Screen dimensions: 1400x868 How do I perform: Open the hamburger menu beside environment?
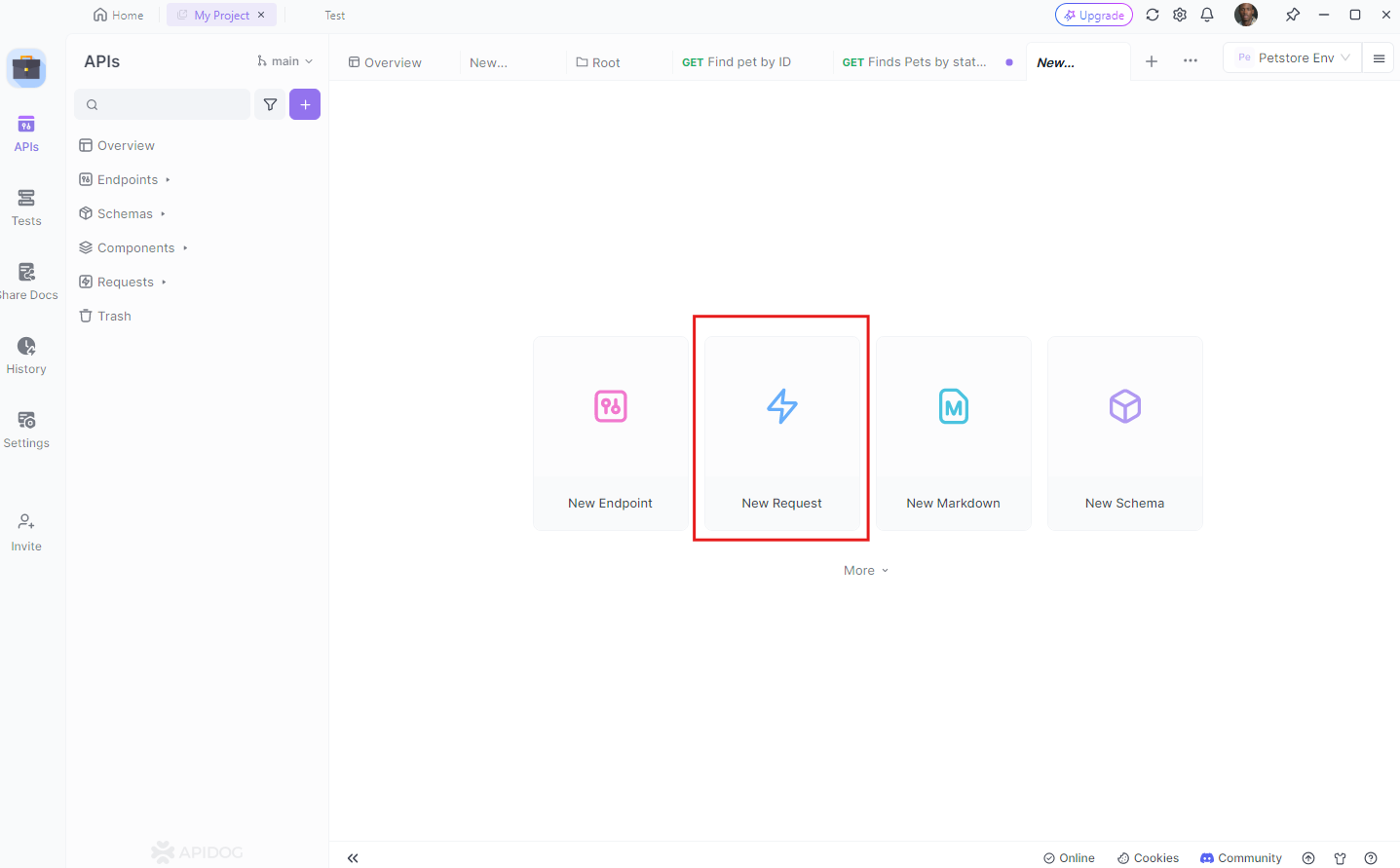pos(1379,58)
